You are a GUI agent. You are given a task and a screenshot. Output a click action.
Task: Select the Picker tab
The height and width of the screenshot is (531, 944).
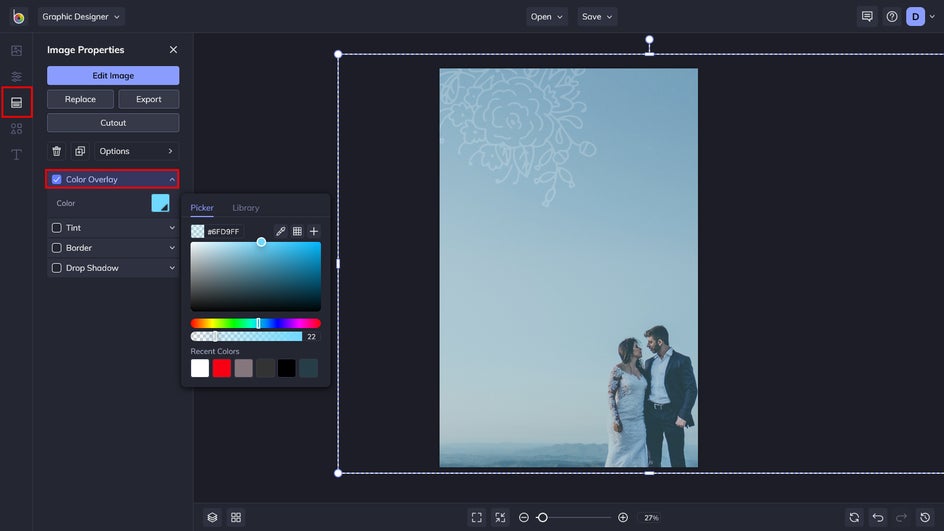pyautogui.click(x=202, y=208)
